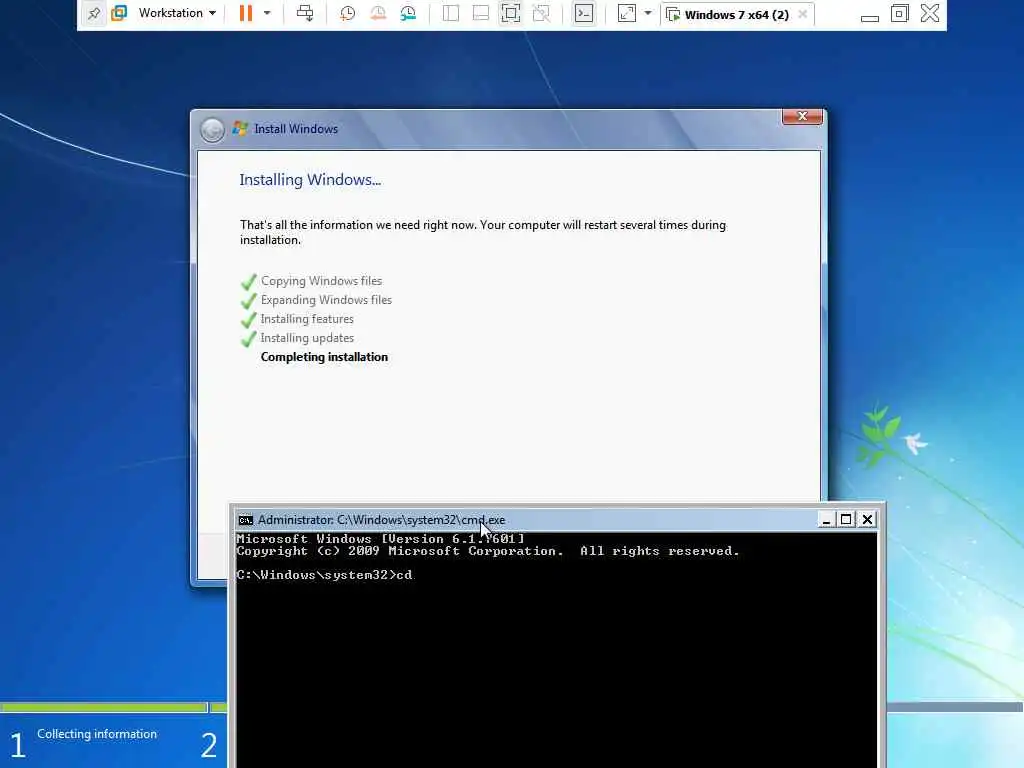Enter full screen mode icon

pyautogui.click(x=511, y=13)
